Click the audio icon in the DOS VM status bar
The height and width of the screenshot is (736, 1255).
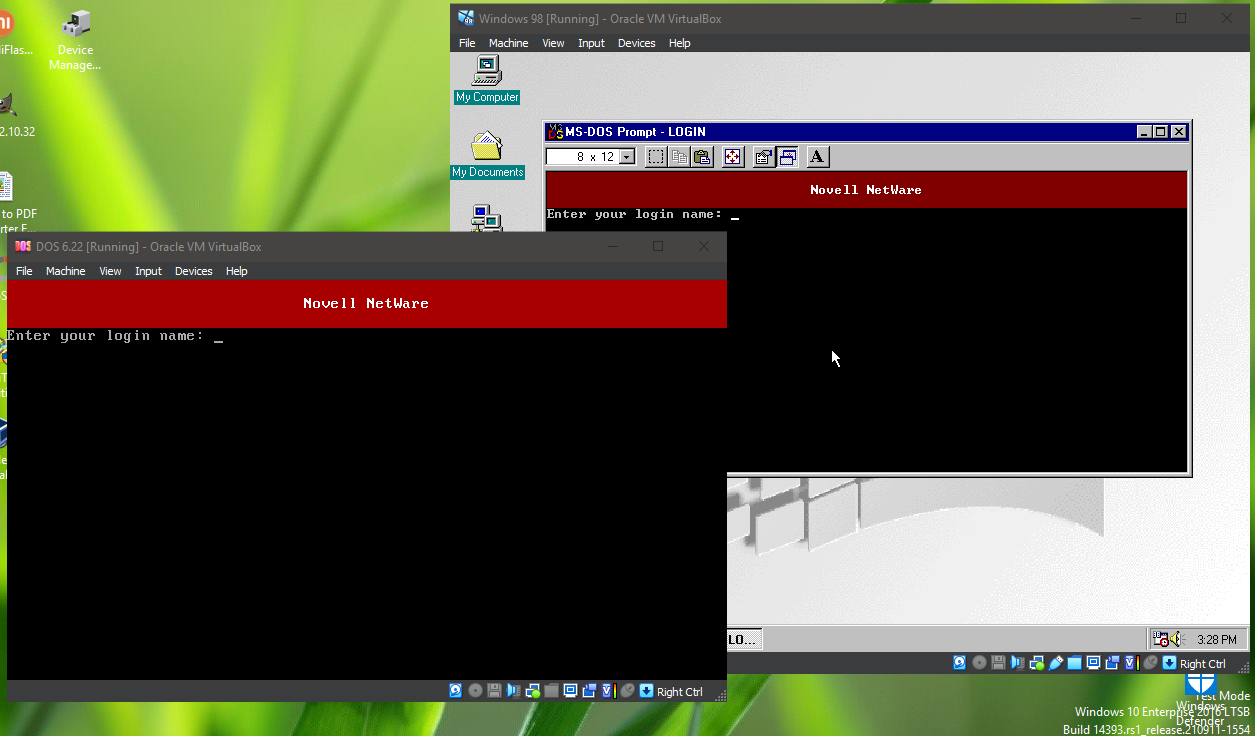[x=512, y=690]
